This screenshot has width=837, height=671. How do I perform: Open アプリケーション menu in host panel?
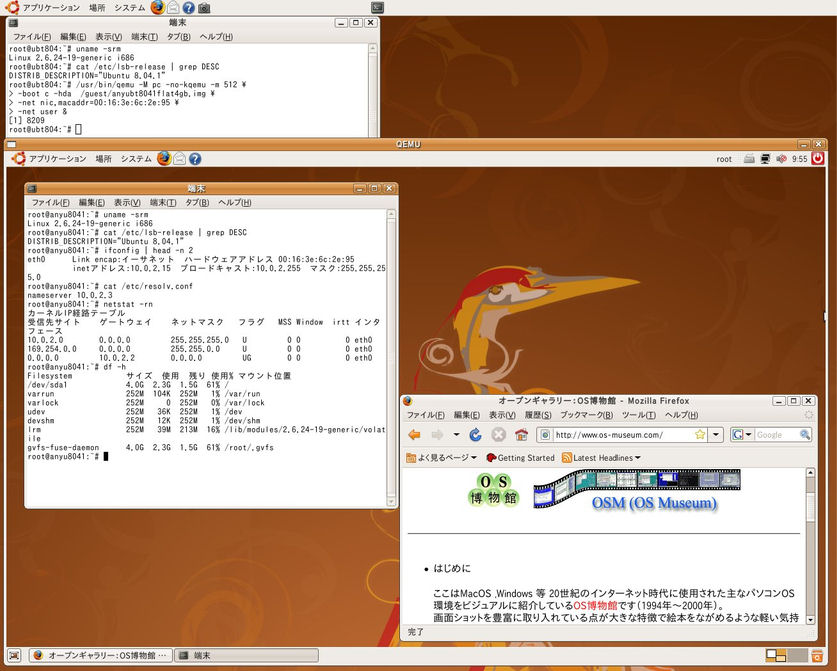(51, 8)
